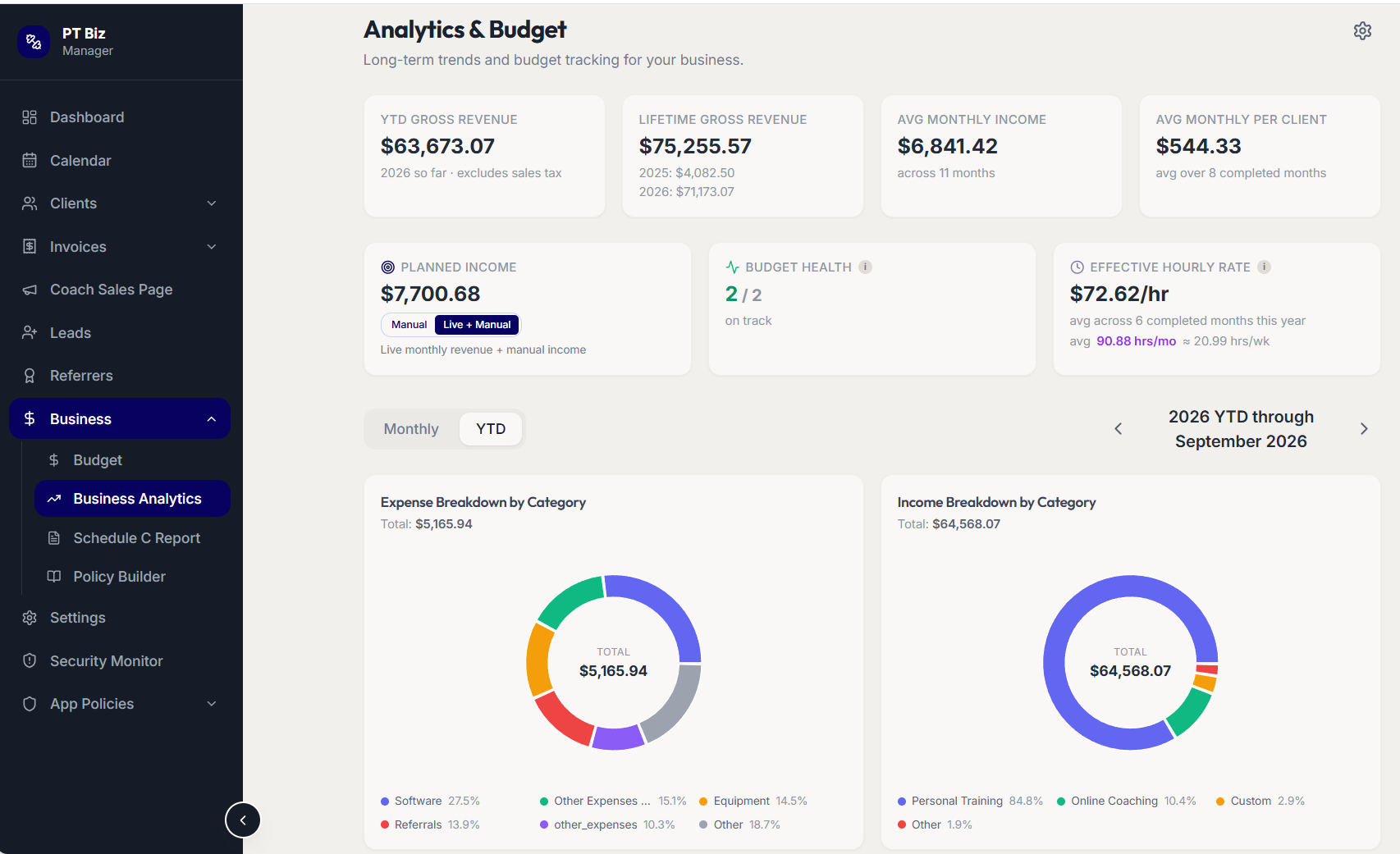
Task: Open the Referrers page
Action: tap(120, 376)
